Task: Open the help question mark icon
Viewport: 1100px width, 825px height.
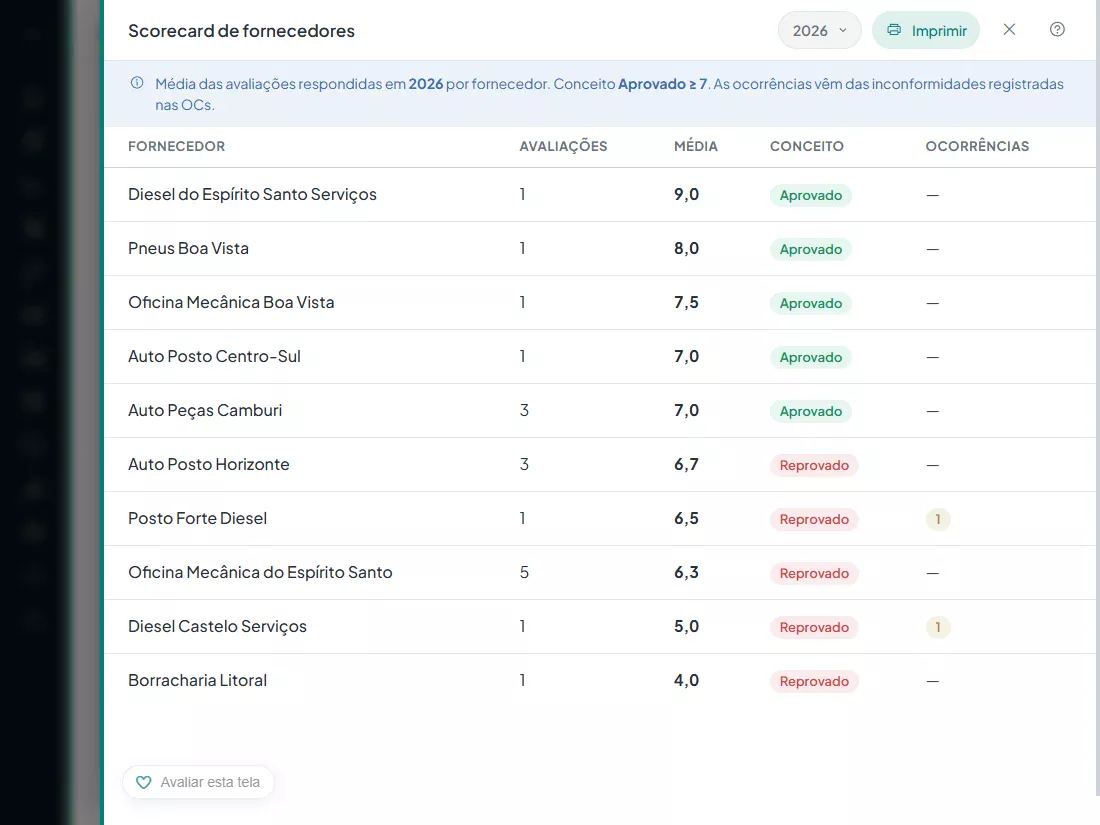Action: click(1057, 29)
